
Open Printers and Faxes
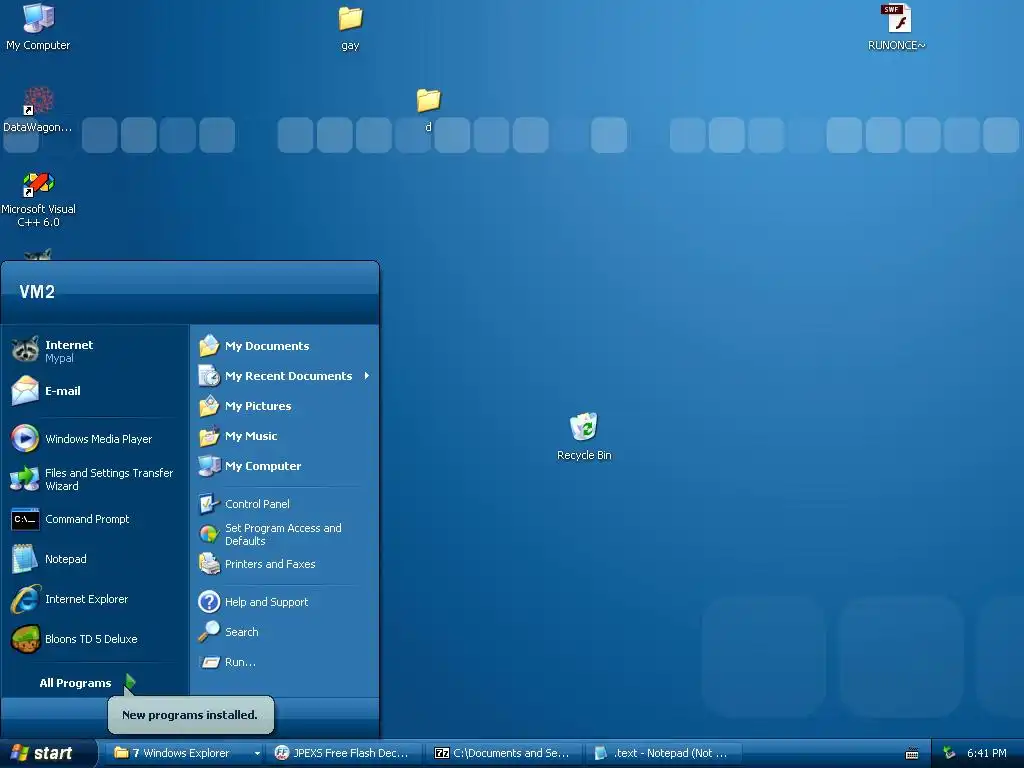coord(285,564)
